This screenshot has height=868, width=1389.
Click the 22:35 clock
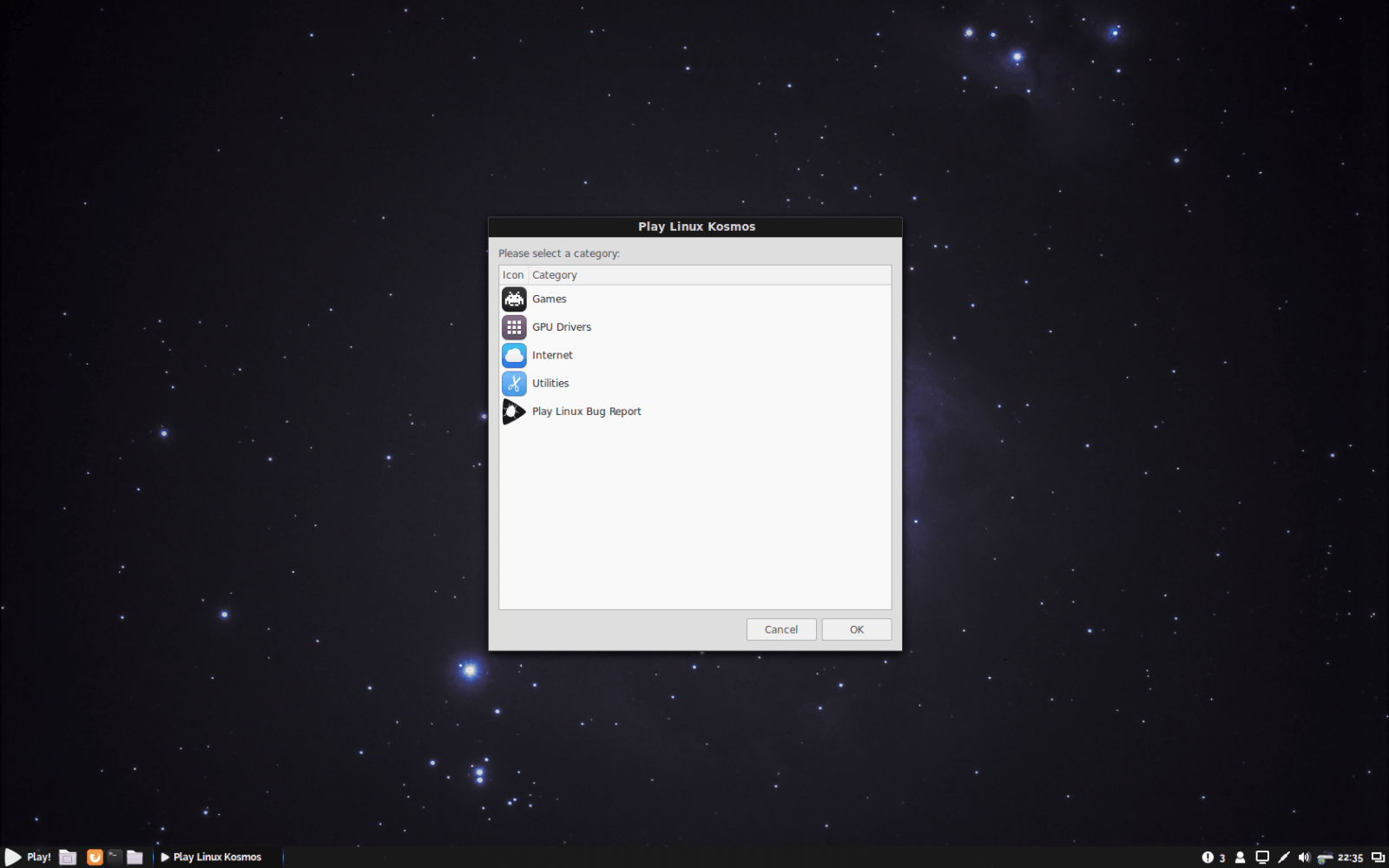tap(1350, 858)
